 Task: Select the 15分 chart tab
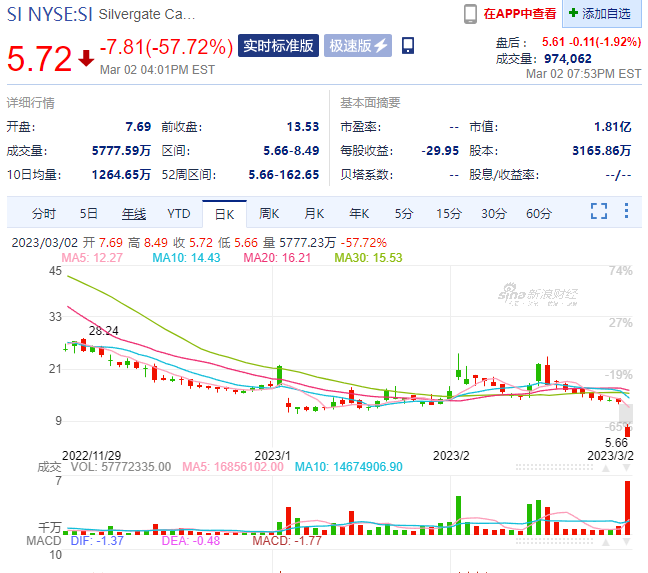(x=449, y=214)
